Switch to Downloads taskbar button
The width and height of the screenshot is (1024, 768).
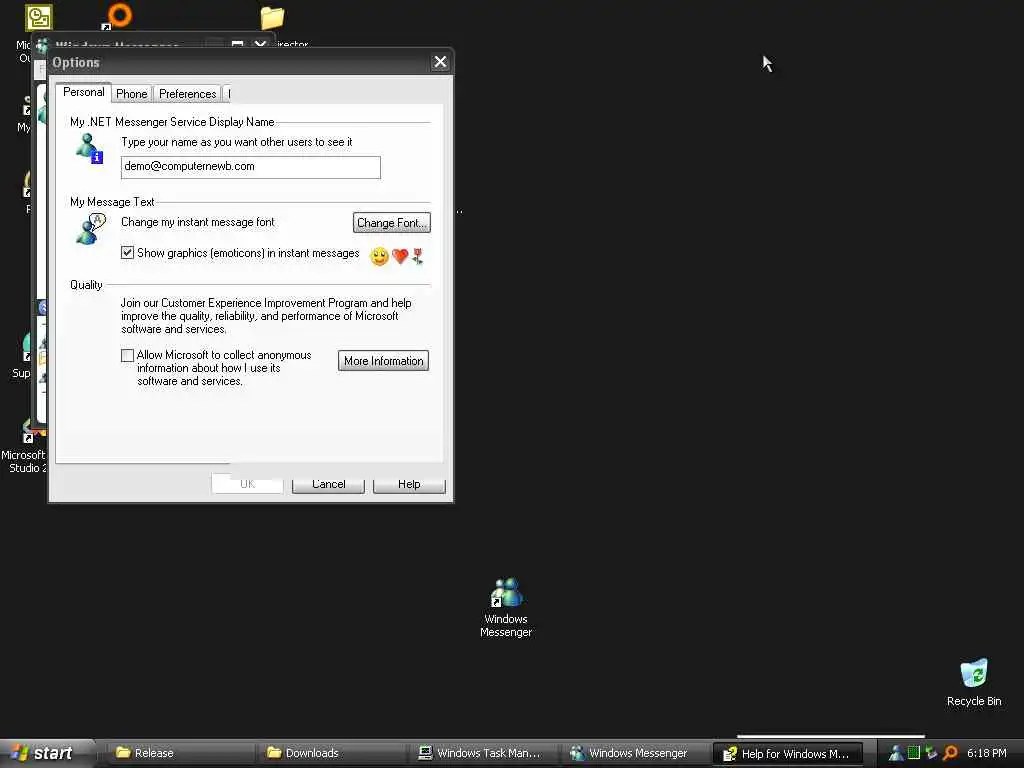coord(332,753)
